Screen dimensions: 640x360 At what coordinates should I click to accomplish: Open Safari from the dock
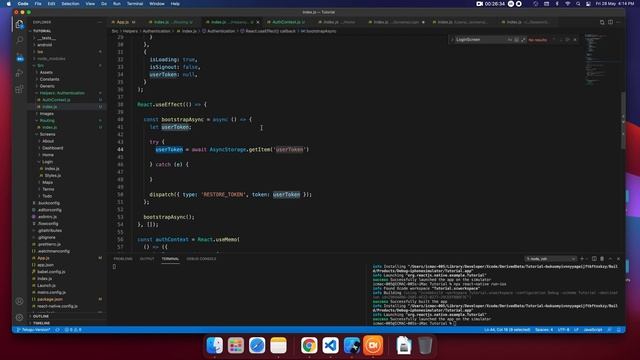pyautogui.click(x=257, y=345)
